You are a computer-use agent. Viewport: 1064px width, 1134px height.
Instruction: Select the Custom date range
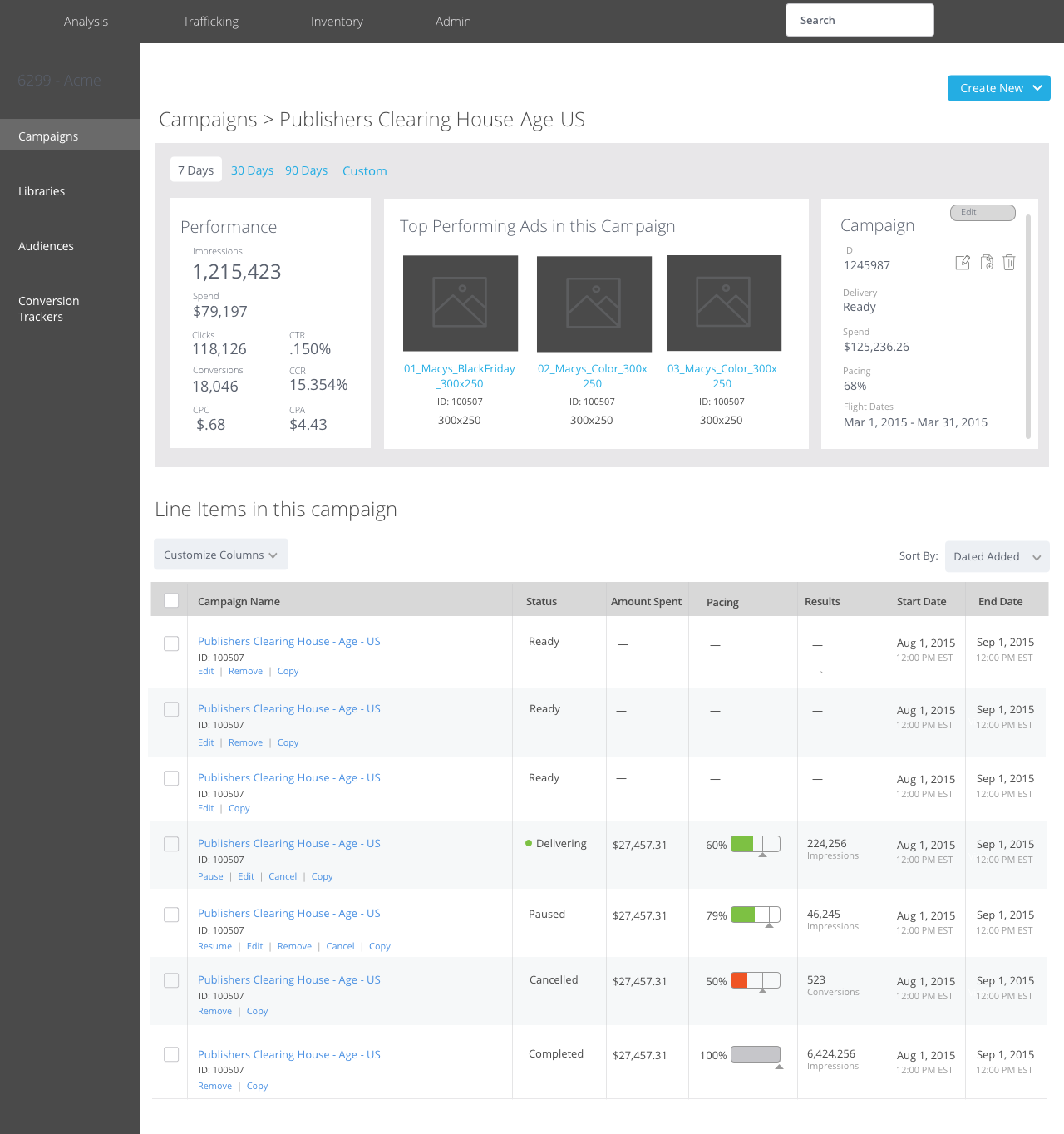[x=364, y=171]
